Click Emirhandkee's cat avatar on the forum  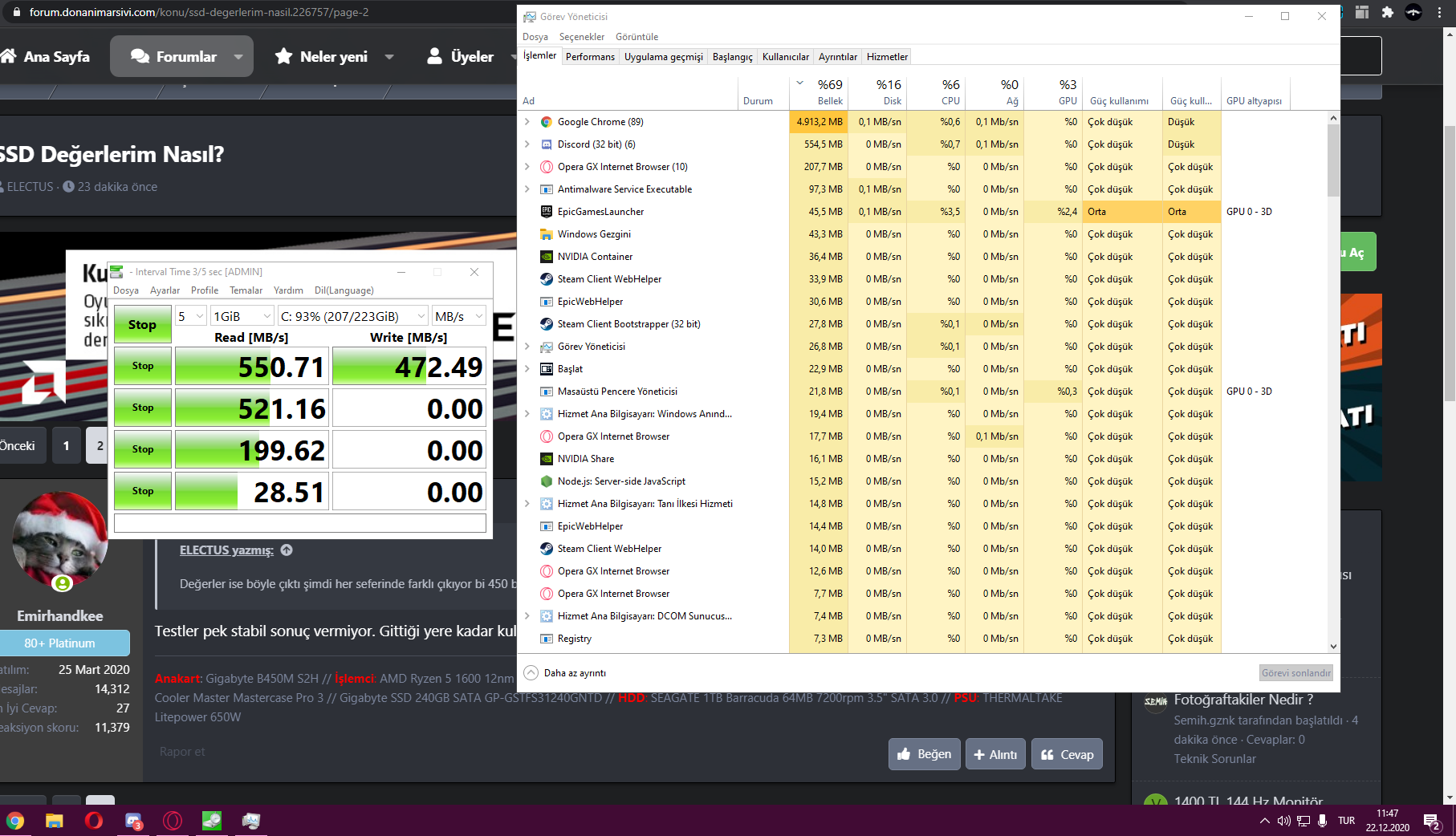pyautogui.click(x=60, y=539)
